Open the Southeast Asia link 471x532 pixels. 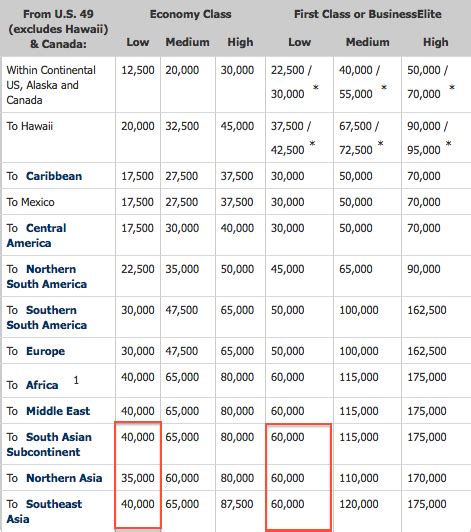coord(44,512)
